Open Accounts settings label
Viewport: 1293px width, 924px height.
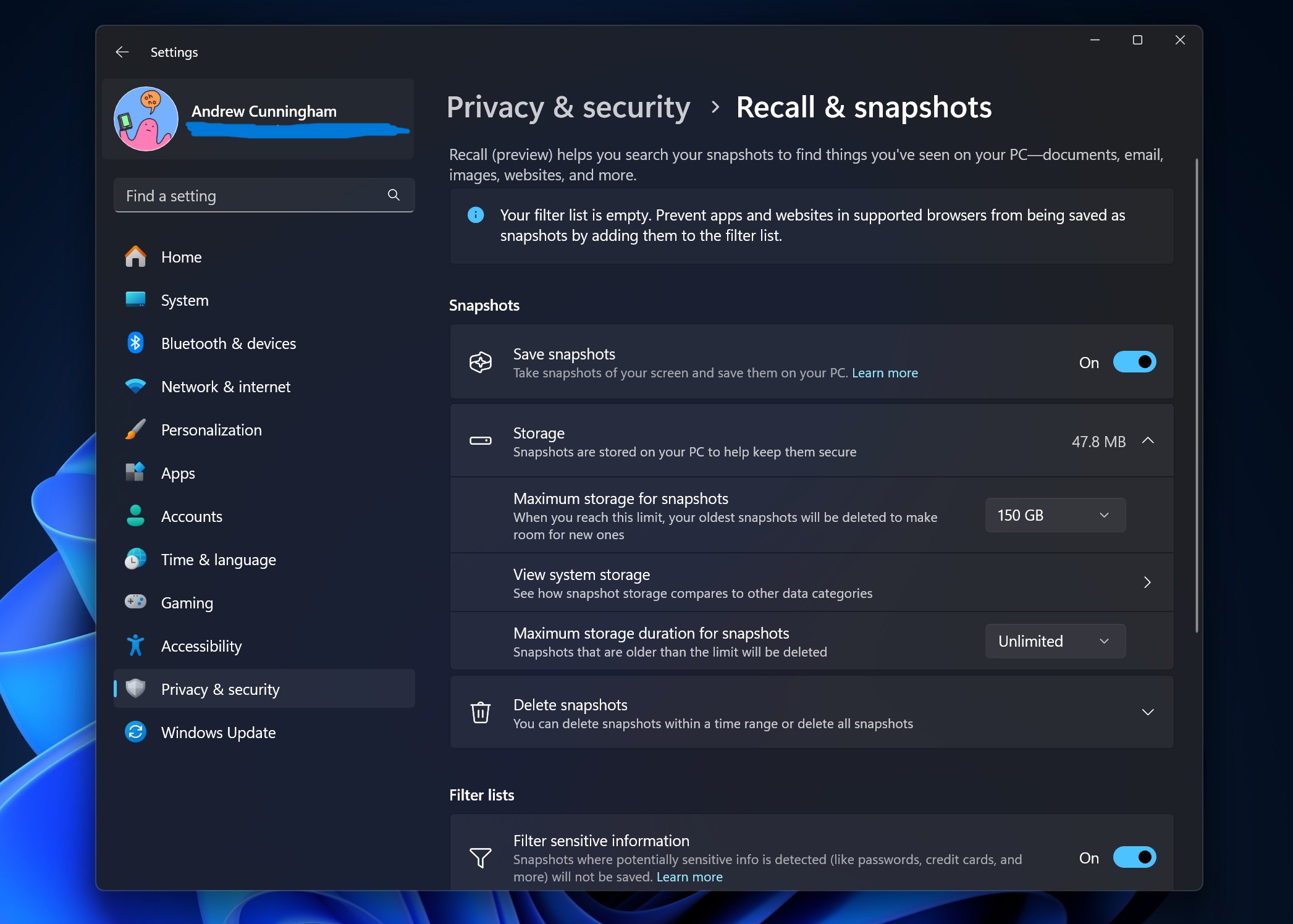coord(192,516)
